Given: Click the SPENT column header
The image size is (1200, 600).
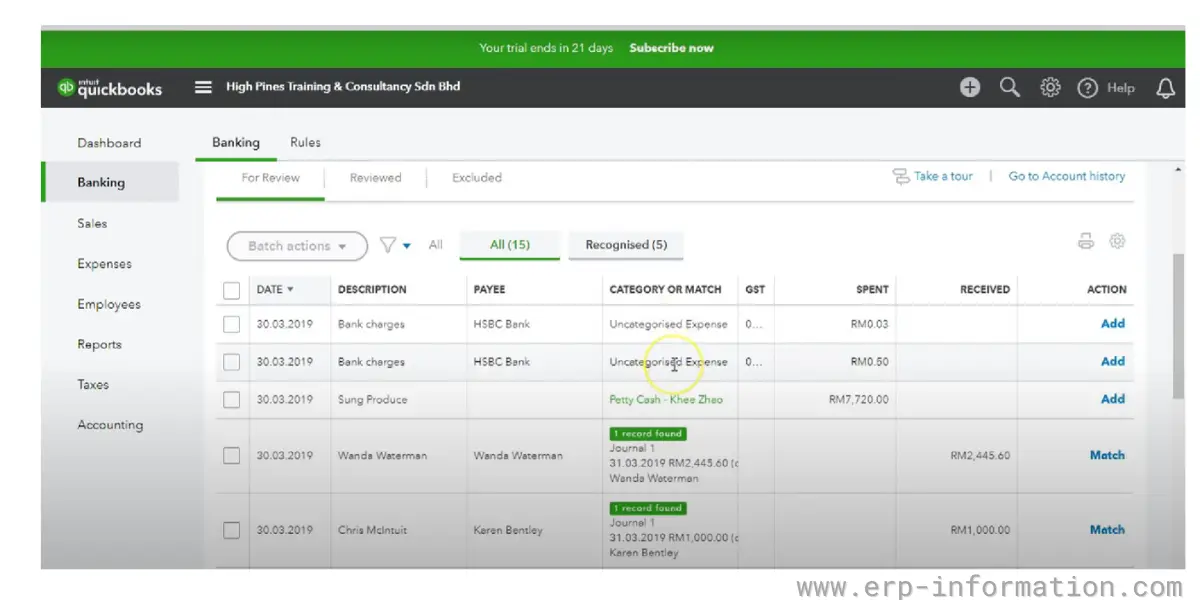Looking at the screenshot, I should (x=872, y=289).
